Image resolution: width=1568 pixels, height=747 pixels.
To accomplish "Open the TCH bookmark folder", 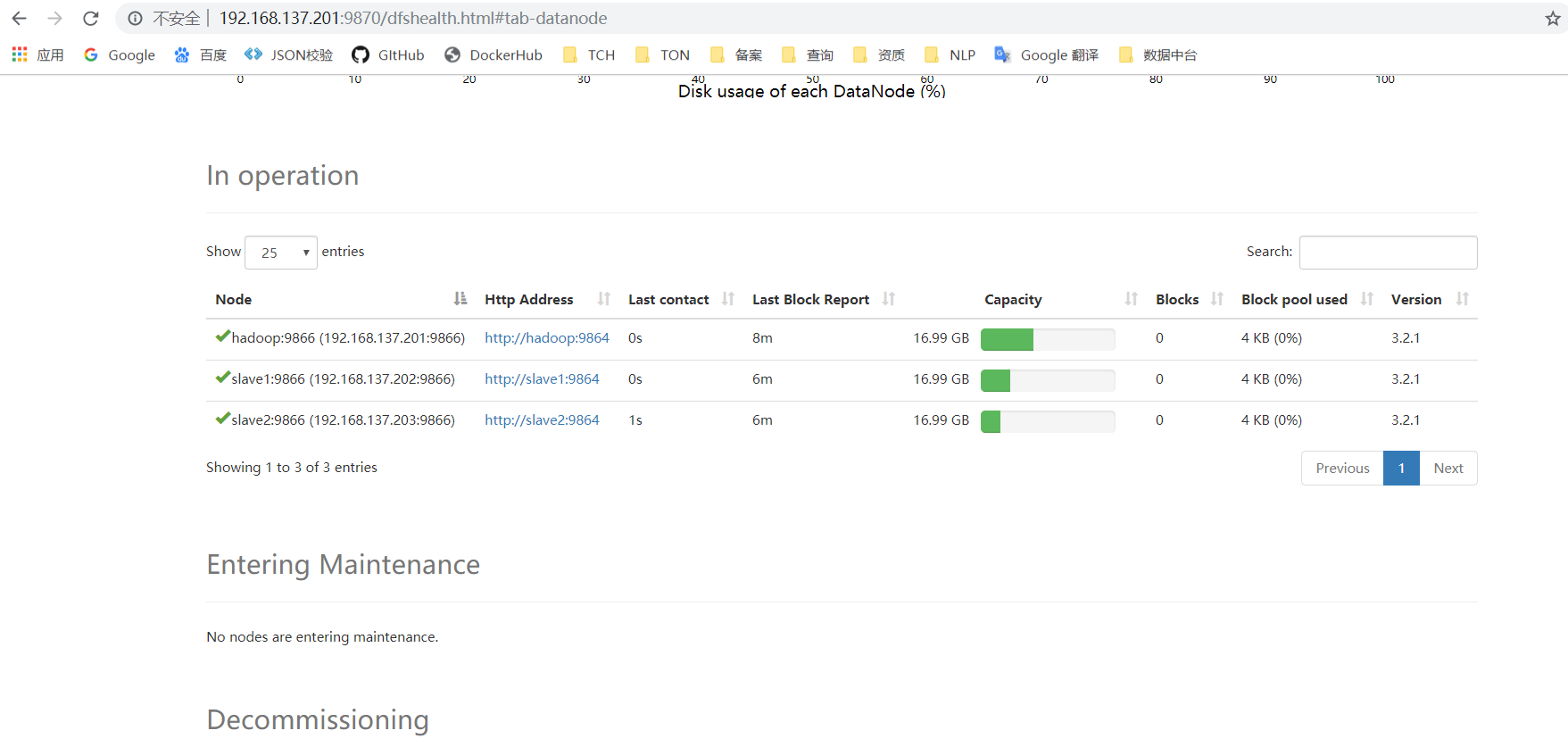I will (x=589, y=54).
